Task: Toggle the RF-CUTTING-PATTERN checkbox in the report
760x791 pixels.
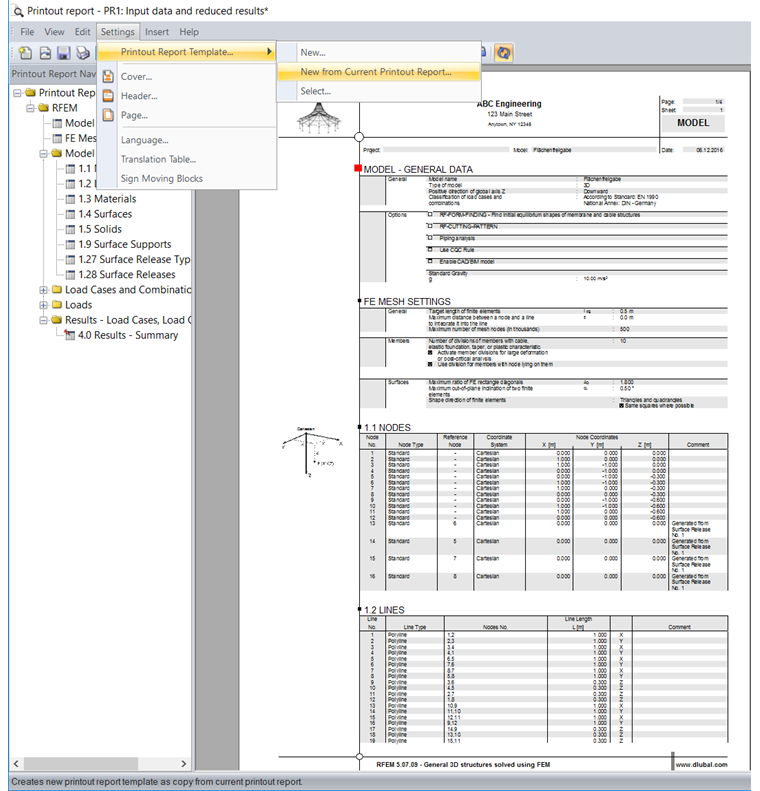Action: coord(430,226)
